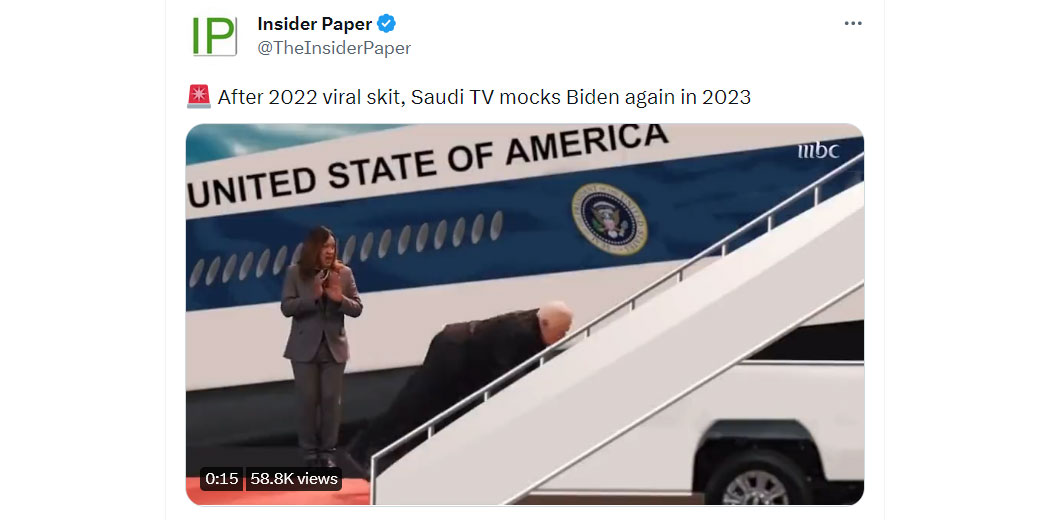Click the blue verified checkmark badge

386,24
